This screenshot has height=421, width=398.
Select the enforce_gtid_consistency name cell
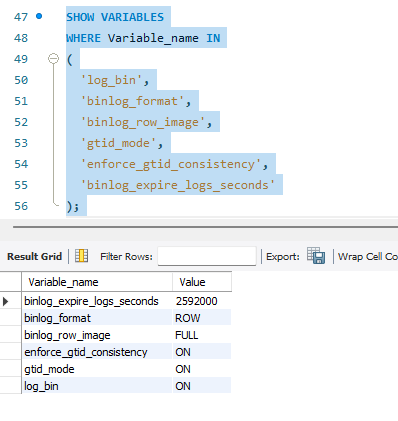pos(97,352)
